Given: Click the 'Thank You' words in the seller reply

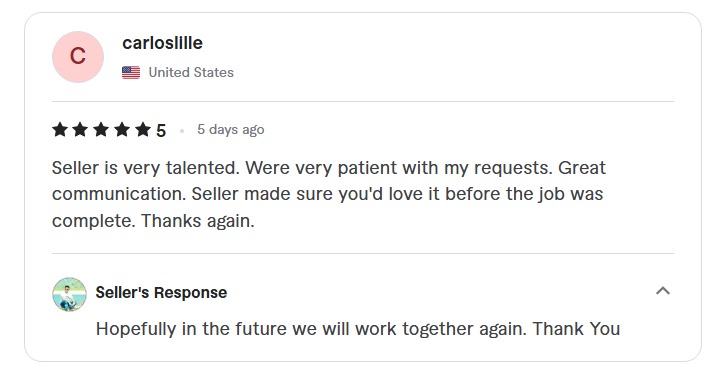Looking at the screenshot, I should point(576,329).
